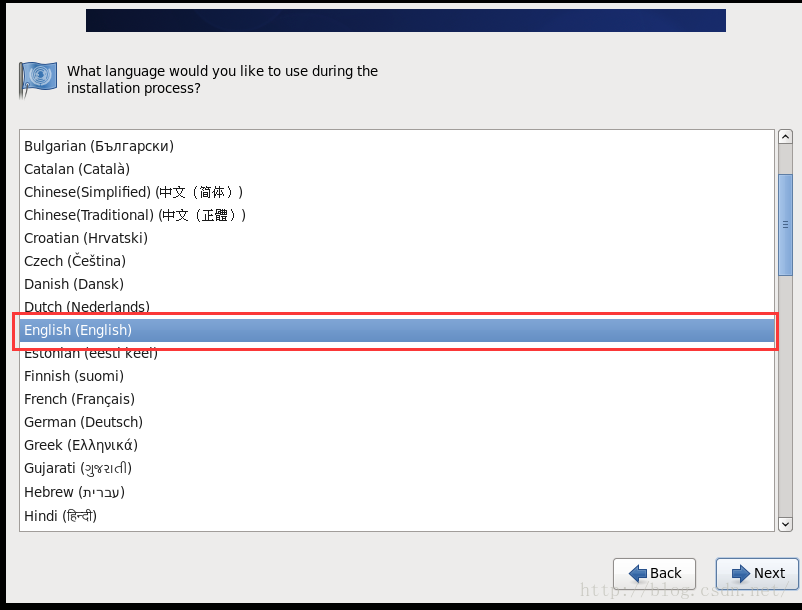Choose Chinese(Simplified) language
802x610 pixels.
pyautogui.click(x=397, y=192)
